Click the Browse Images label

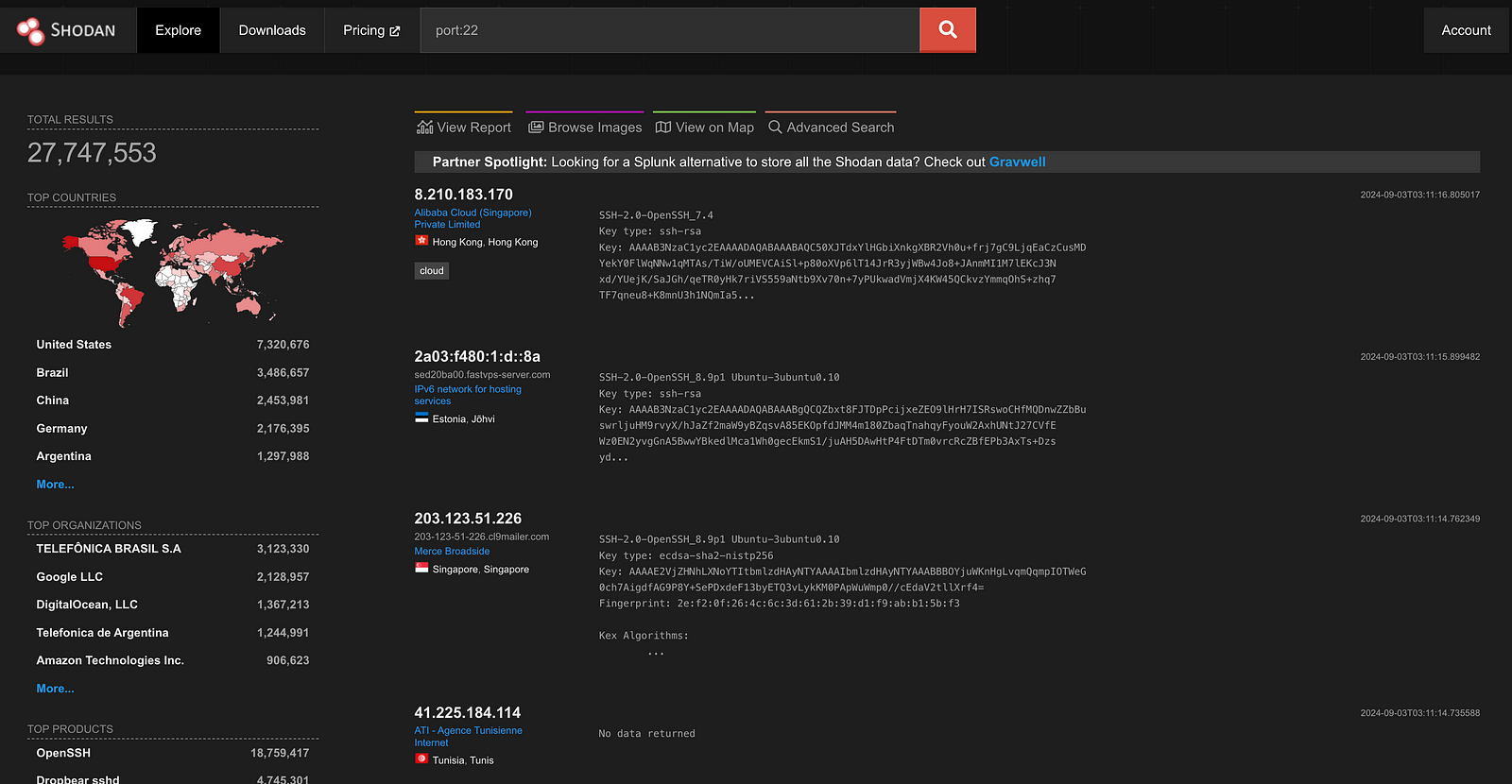595,128
